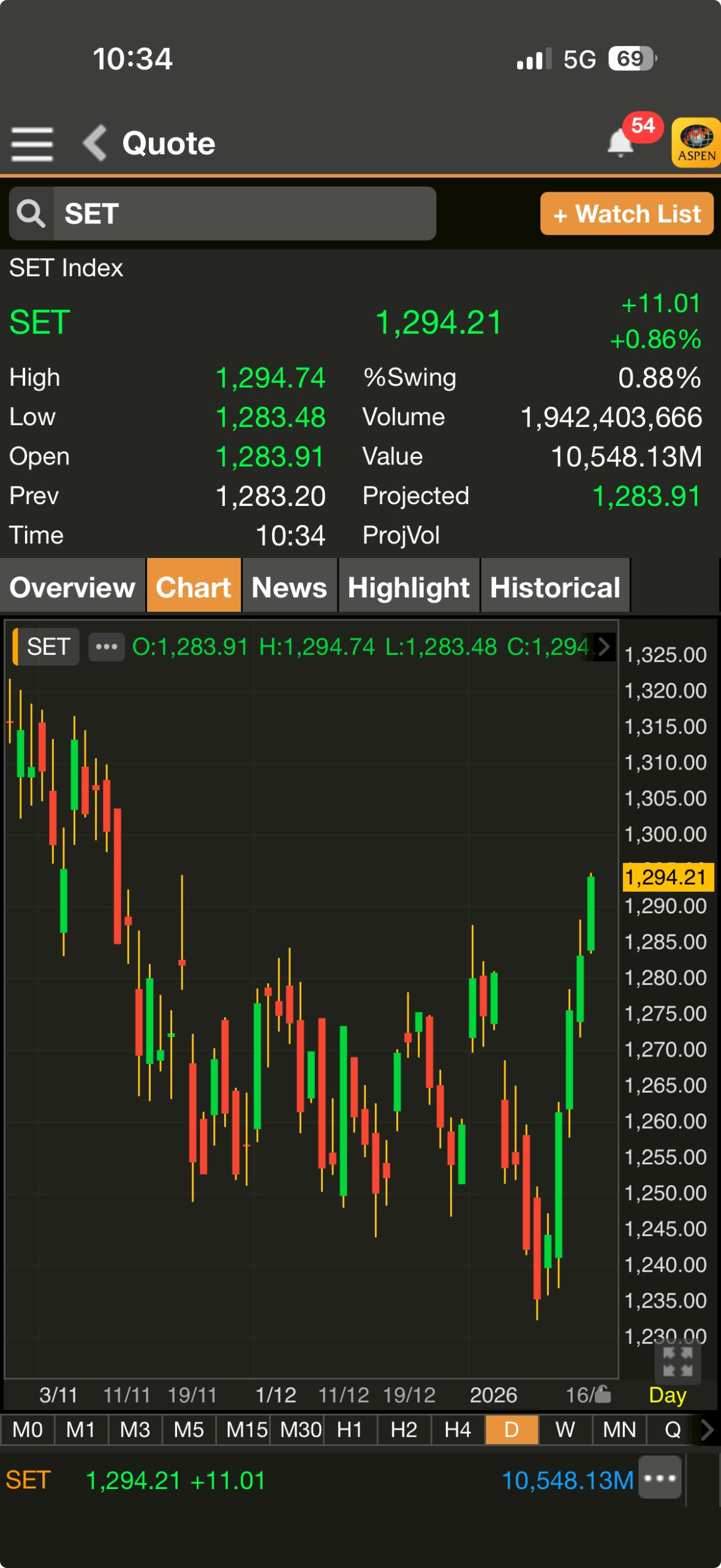721x1568 pixels.
Task: Click the SET symbol search field
Action: point(245,214)
